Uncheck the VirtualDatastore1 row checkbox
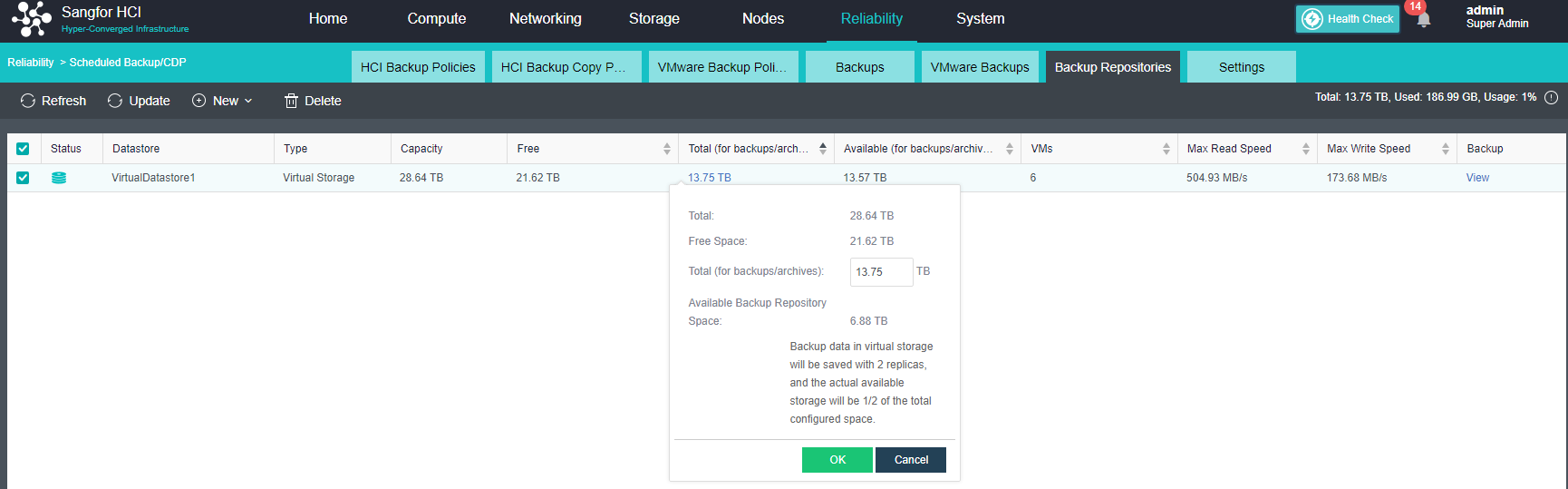This screenshot has width=1568, height=489. click(x=23, y=178)
